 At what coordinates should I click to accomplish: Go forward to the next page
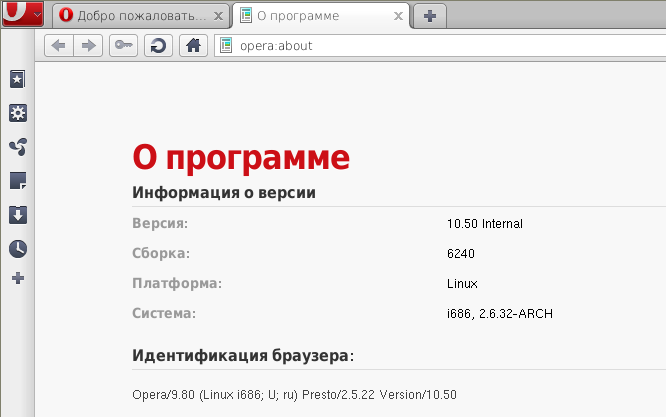[89, 45]
